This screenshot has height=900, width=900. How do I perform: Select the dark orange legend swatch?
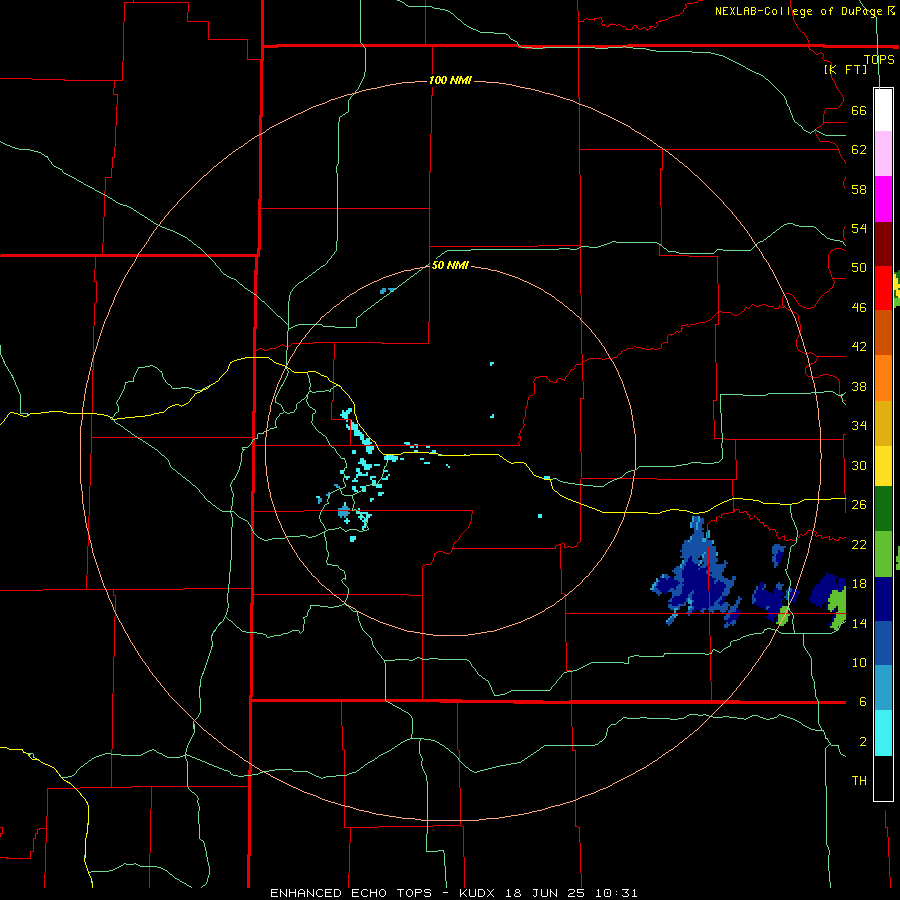[x=883, y=333]
